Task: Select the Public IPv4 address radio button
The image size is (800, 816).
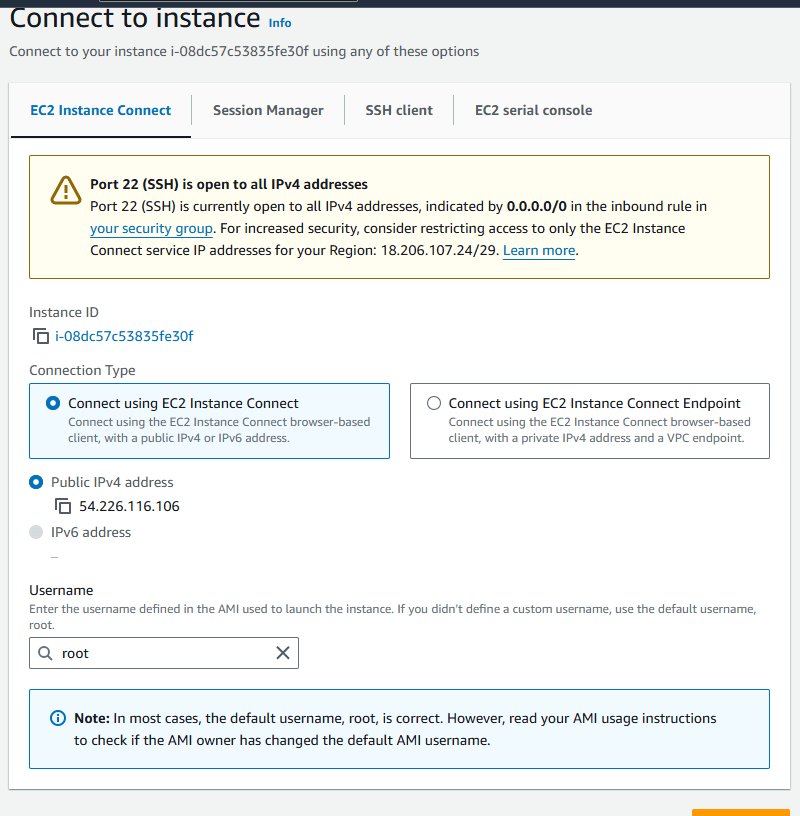Action: coord(37,482)
